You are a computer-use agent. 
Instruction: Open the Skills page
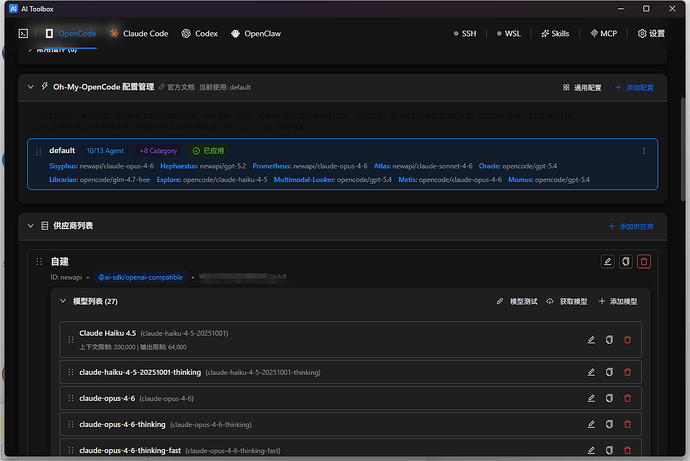coord(555,33)
